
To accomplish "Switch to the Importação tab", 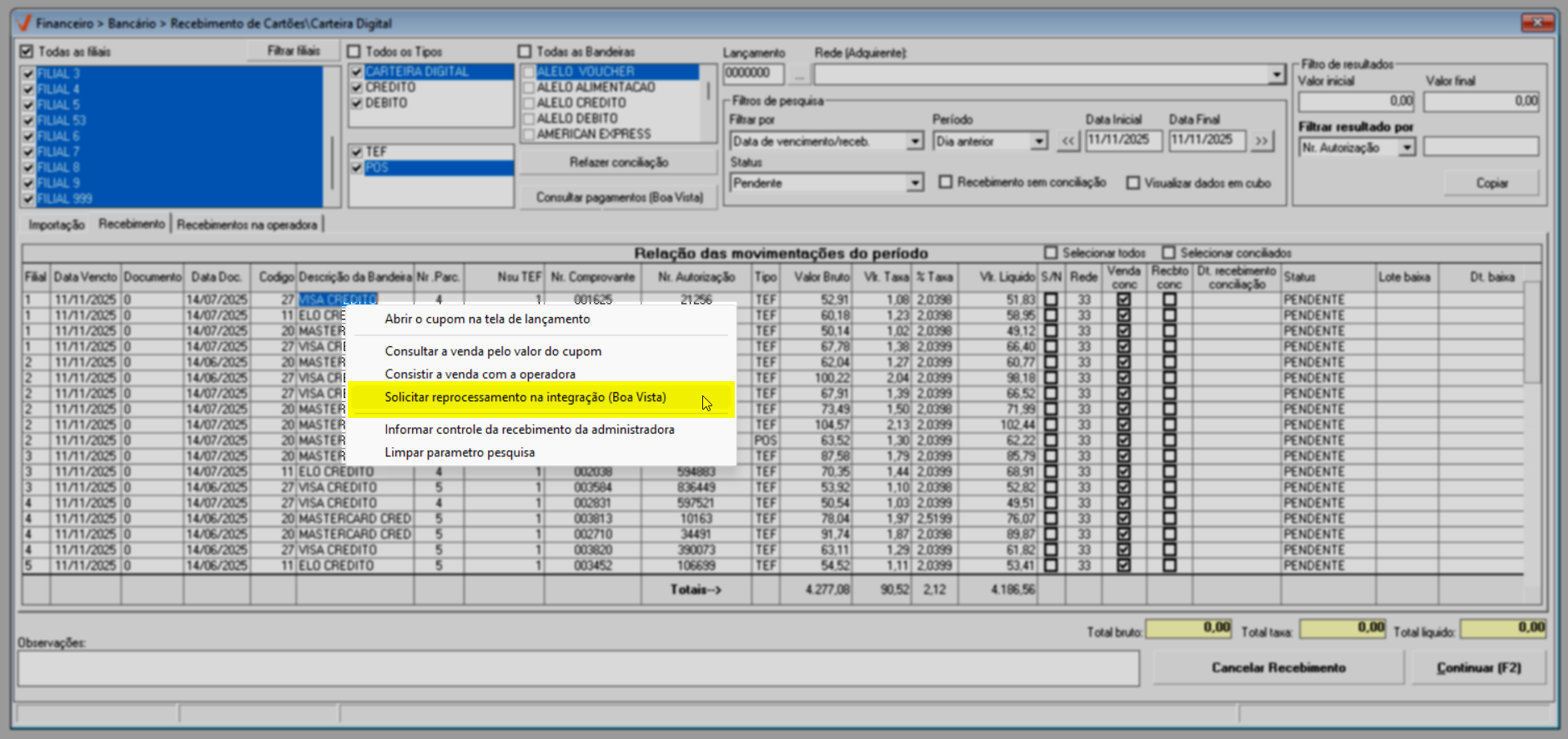I will pos(56,224).
